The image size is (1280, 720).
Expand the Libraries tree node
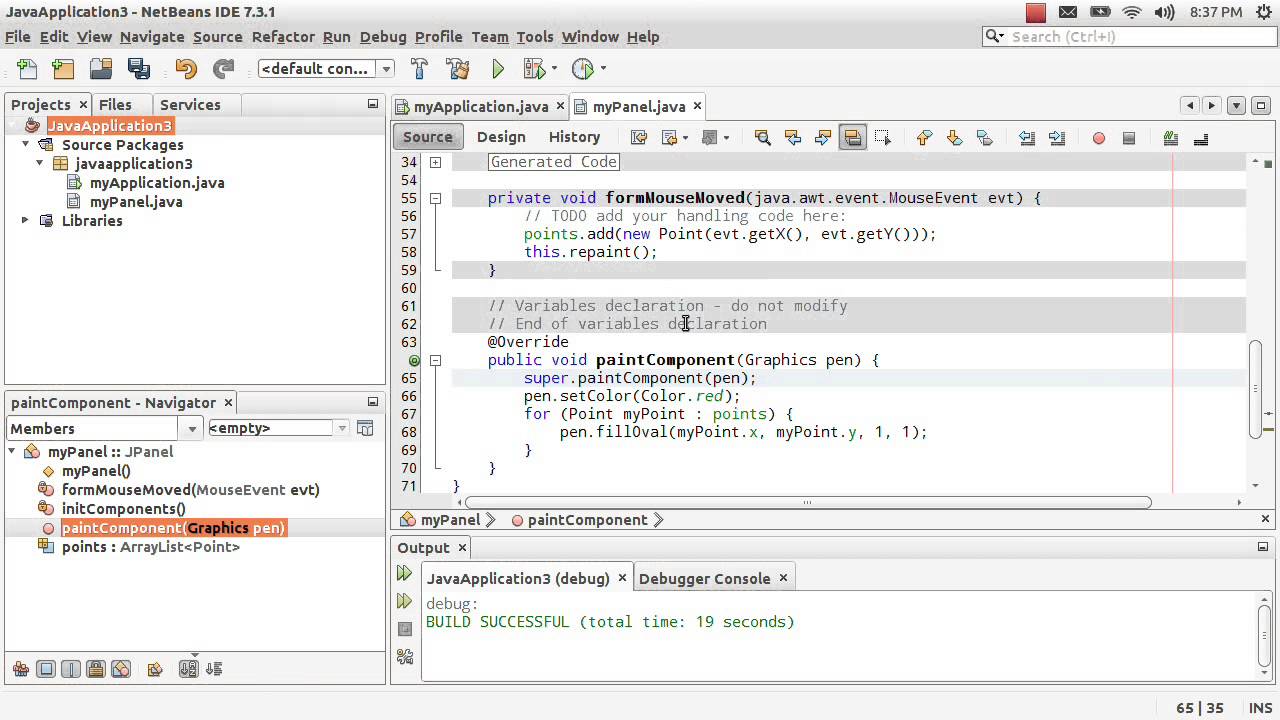click(25, 221)
